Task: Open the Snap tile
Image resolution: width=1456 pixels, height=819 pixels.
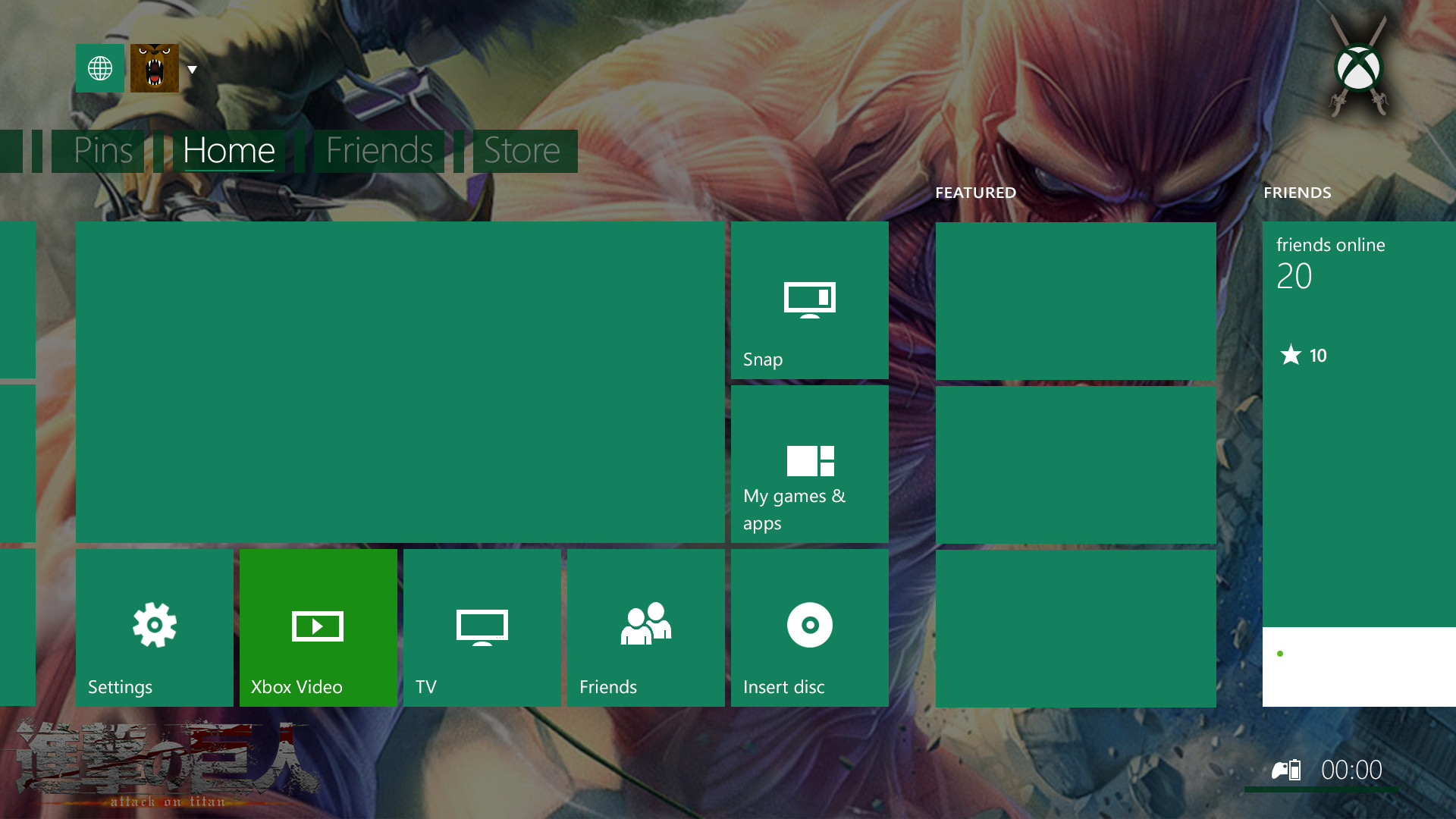Action: pos(809,300)
